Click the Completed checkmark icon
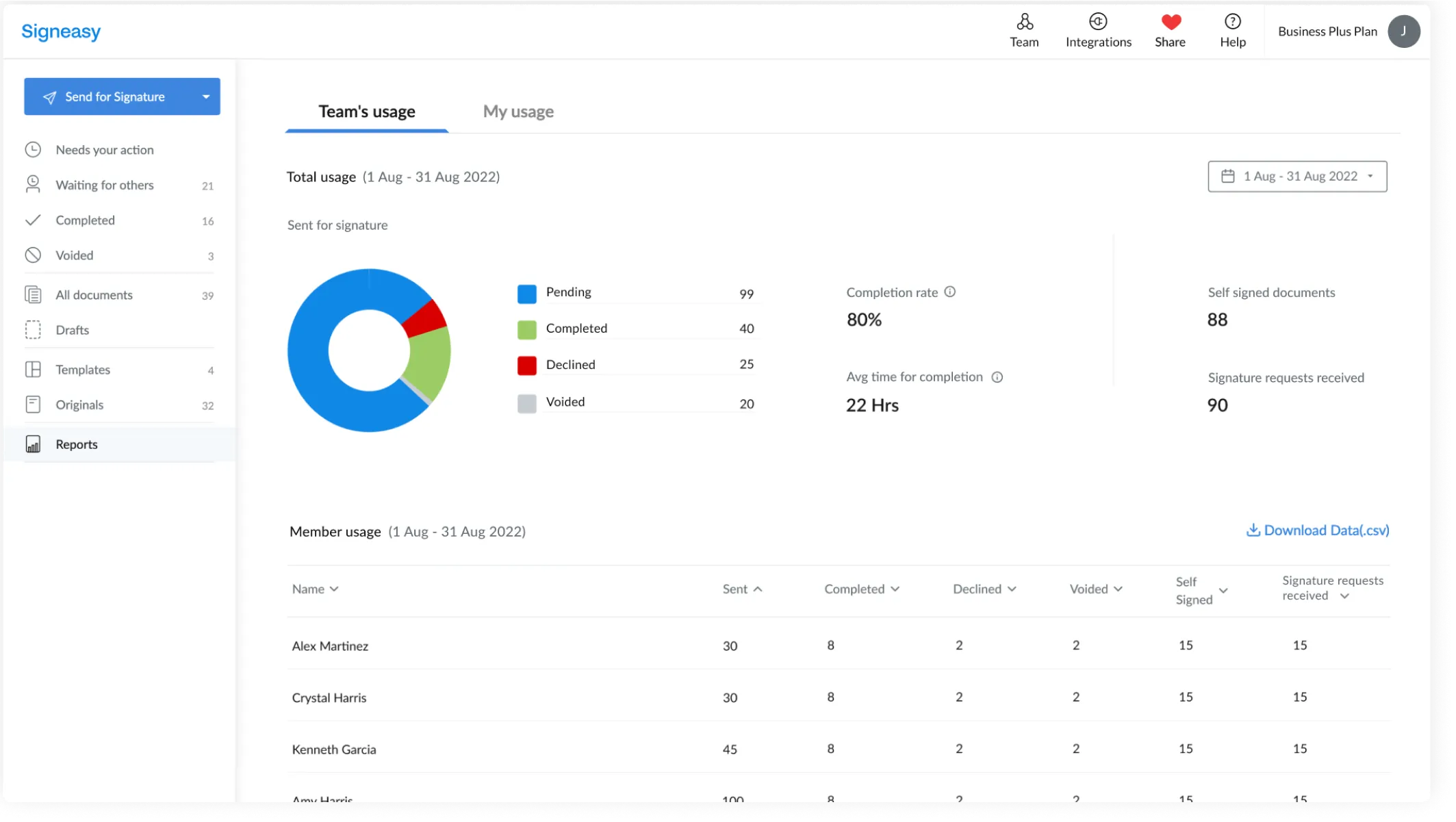Screen dimensions: 1456x822 click(x=32, y=220)
